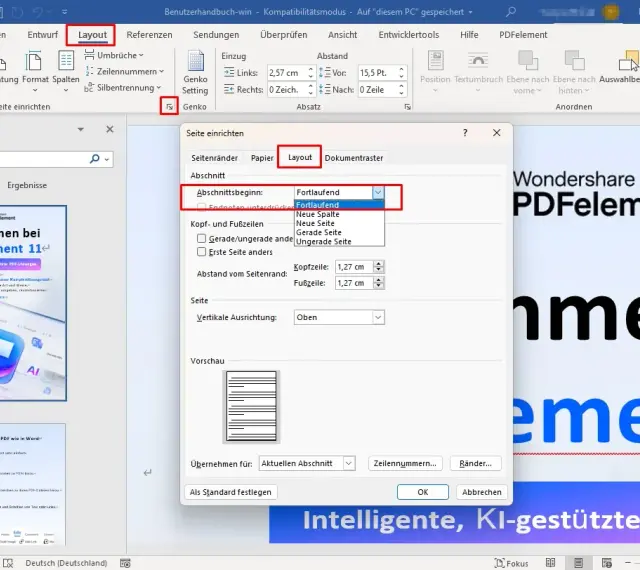Open the Layout ribbon tab

point(92,35)
